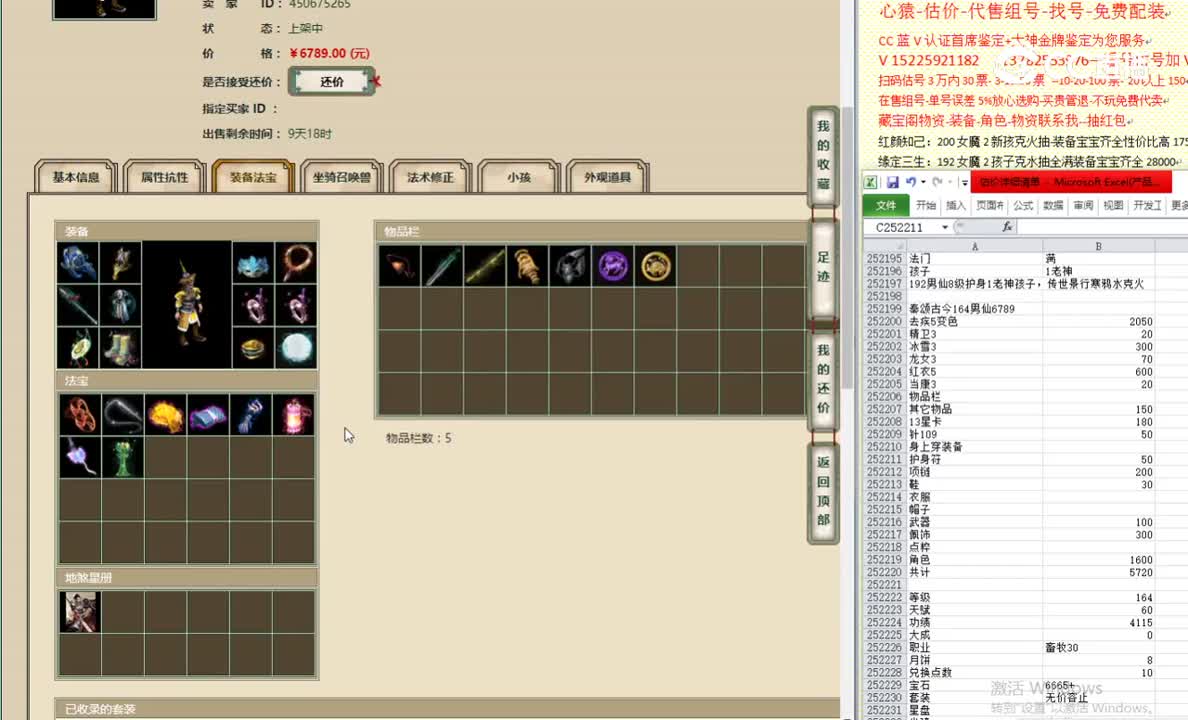The height and width of the screenshot is (720, 1188).
Task: Click the Save icon in Excel
Action: (x=893, y=182)
